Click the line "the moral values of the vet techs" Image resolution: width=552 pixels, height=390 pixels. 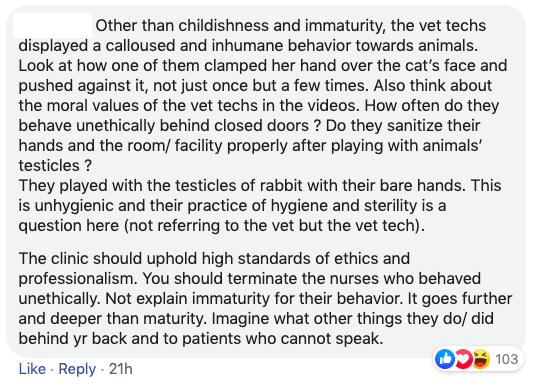(259, 106)
